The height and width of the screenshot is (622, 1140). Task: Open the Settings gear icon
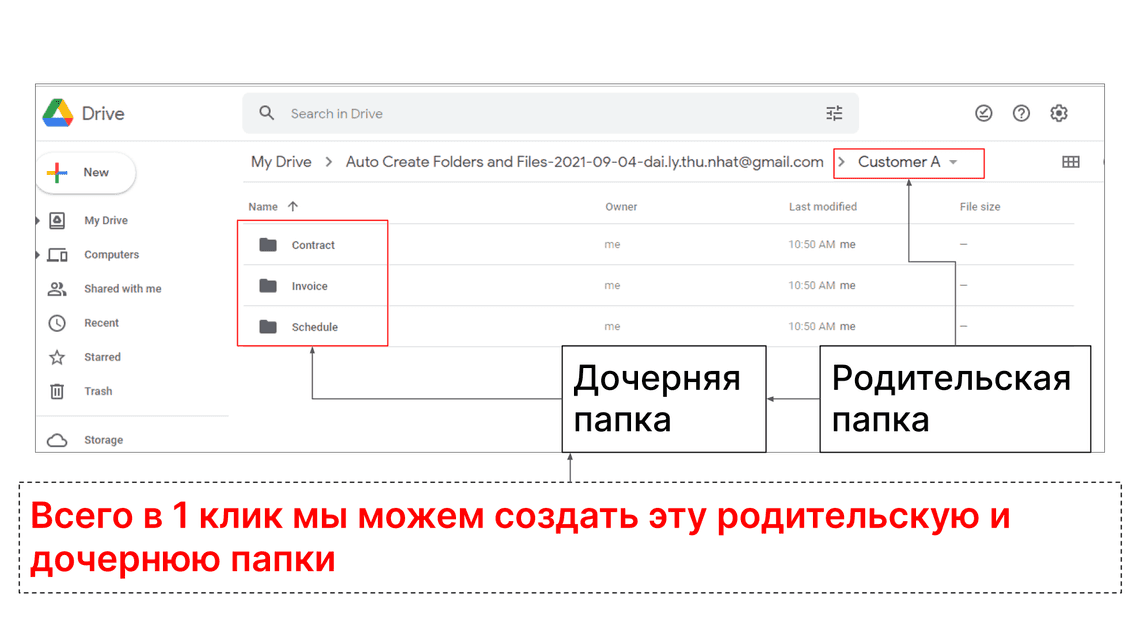point(1059,114)
